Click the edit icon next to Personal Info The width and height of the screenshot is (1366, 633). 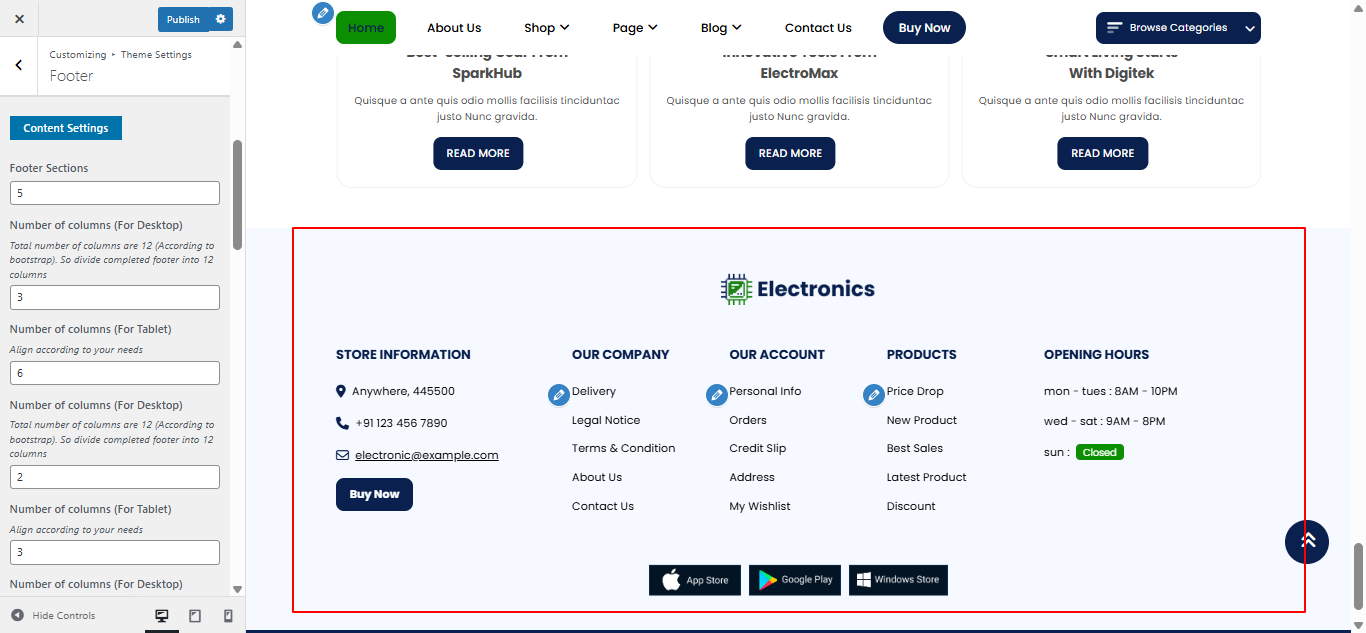716,394
